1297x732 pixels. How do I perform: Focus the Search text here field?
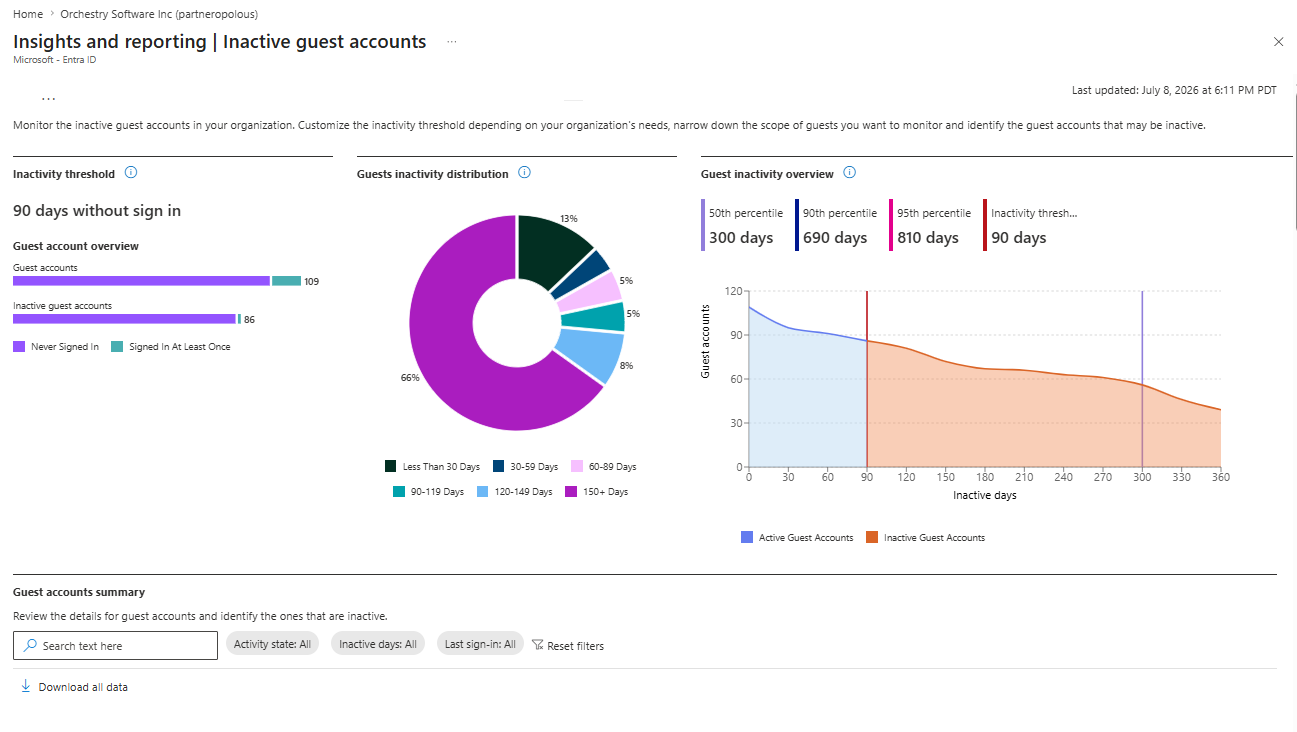click(115, 646)
